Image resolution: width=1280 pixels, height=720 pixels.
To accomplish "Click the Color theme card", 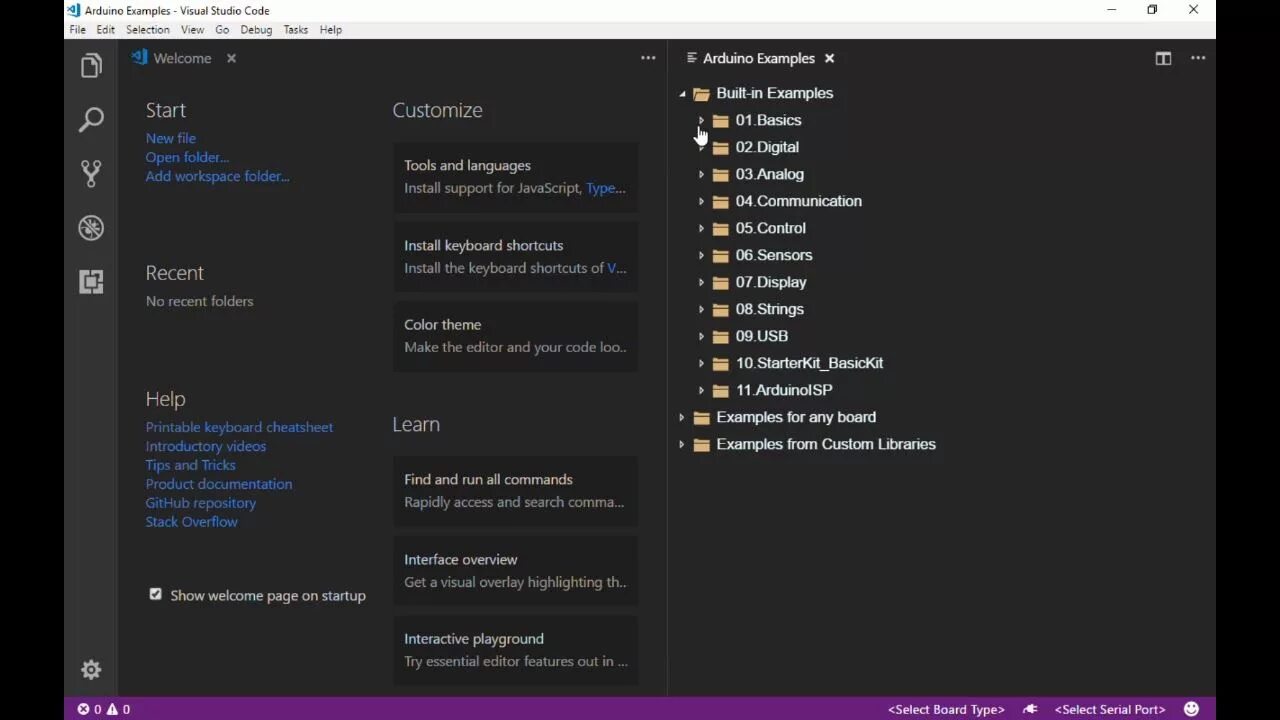I will (515, 336).
